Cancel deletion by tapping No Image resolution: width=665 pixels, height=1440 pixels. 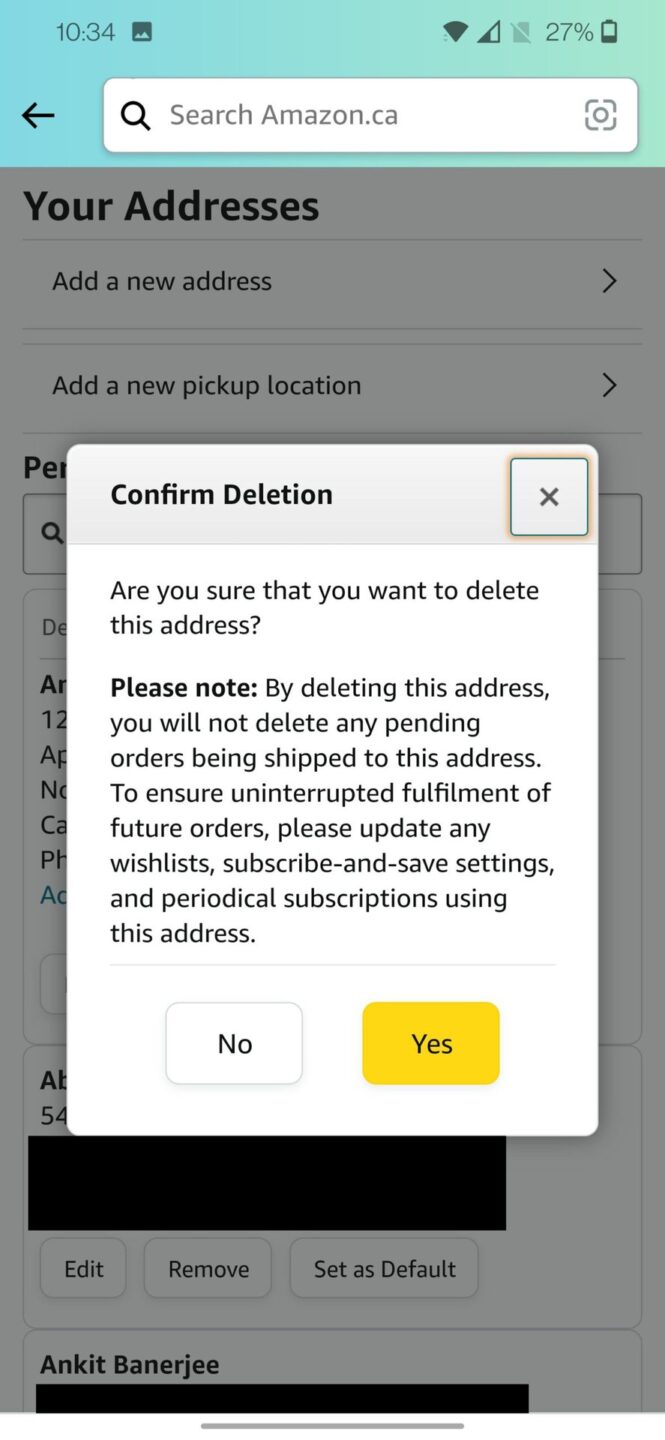click(x=233, y=1043)
